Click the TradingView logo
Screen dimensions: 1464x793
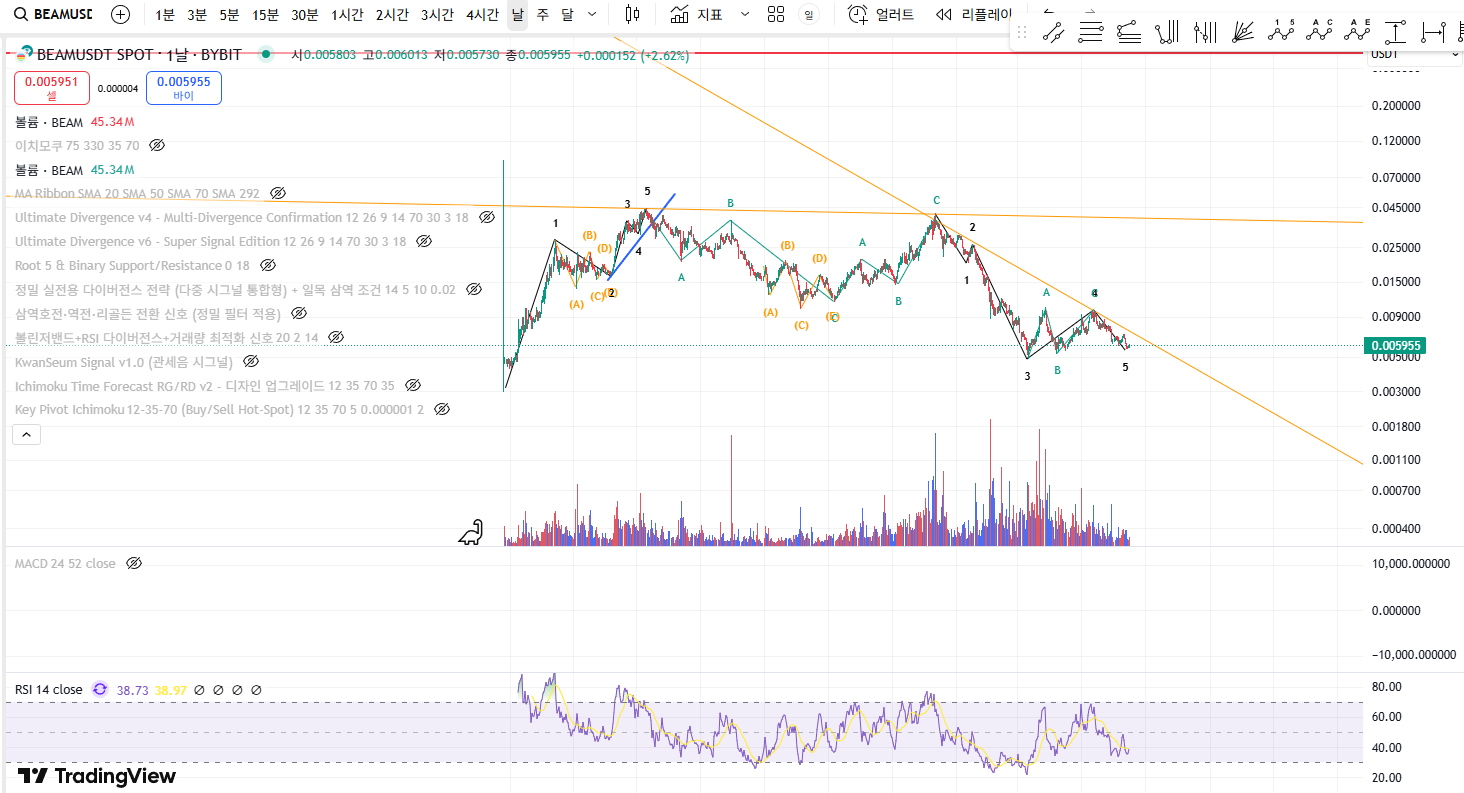point(96,776)
